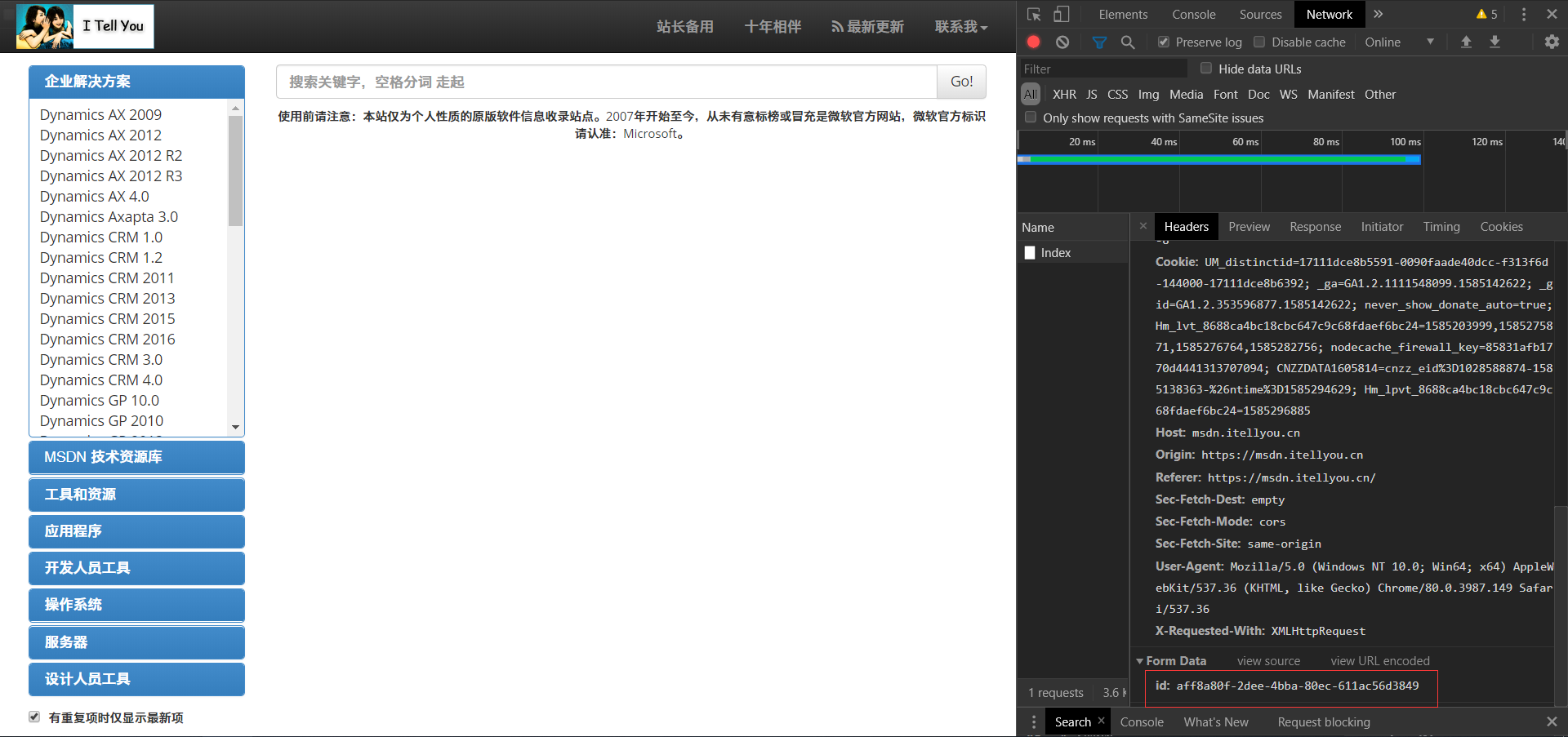Open the DevTools three-dot customize menu

pos(1524,14)
